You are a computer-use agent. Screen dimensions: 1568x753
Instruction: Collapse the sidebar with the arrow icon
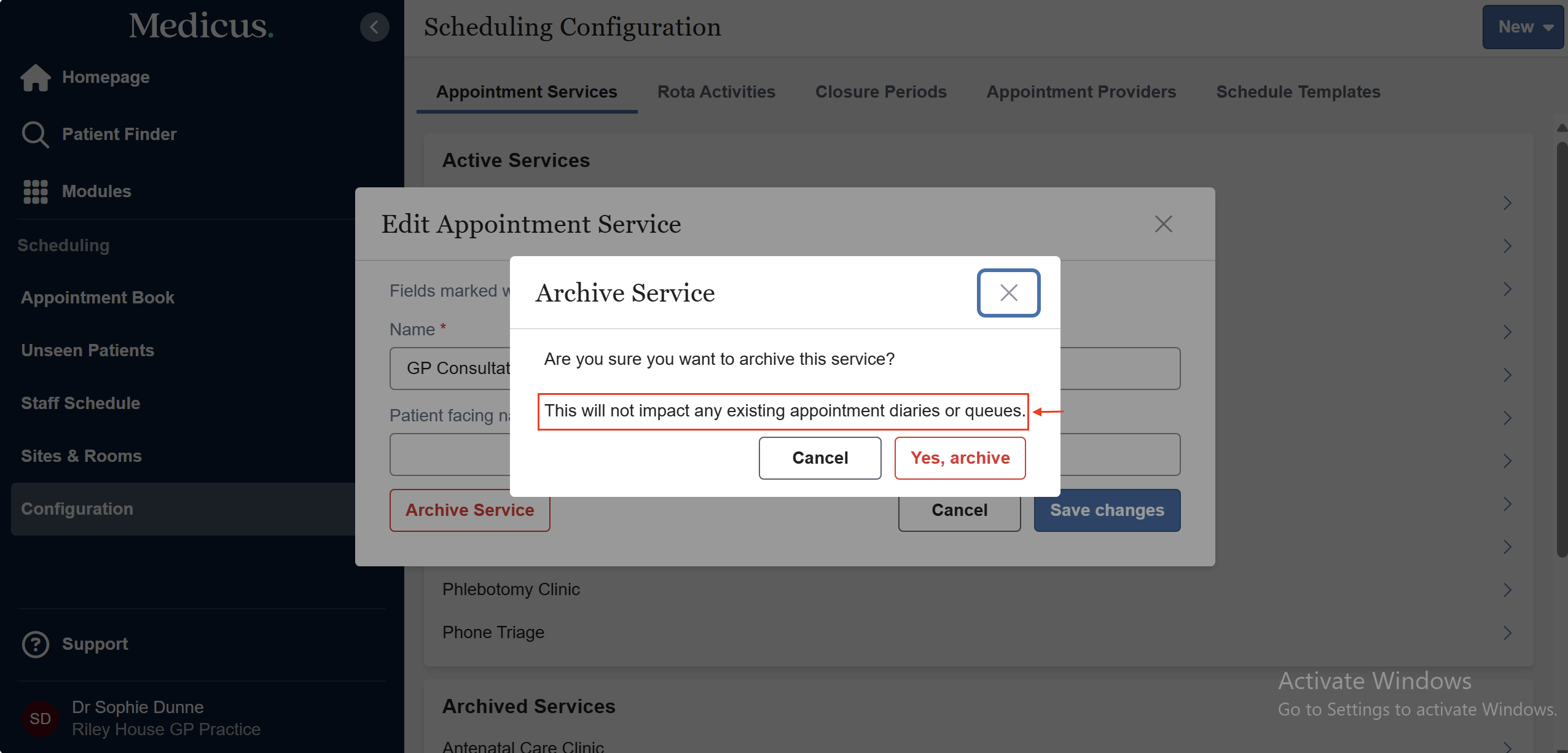[374, 27]
